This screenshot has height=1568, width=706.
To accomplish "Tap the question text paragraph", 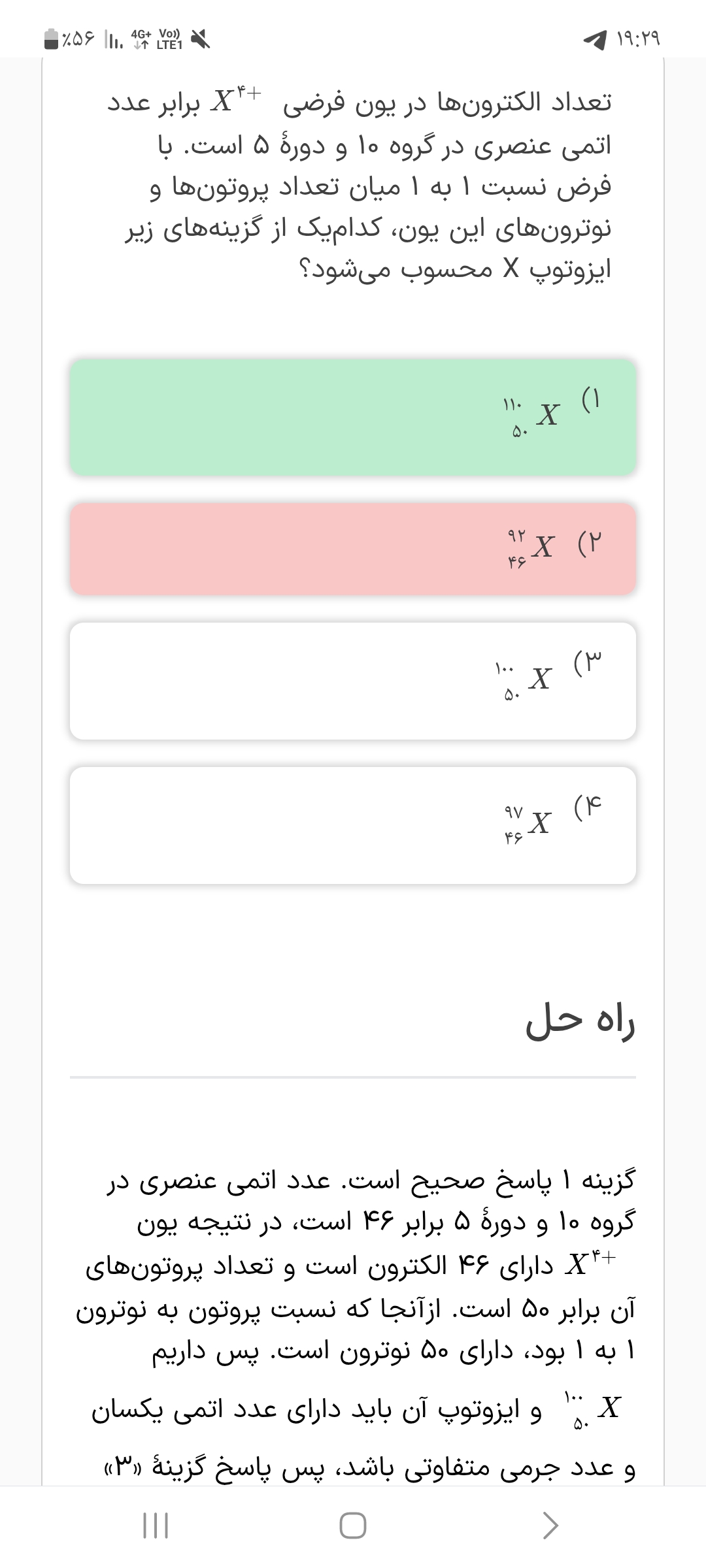I will point(366,186).
